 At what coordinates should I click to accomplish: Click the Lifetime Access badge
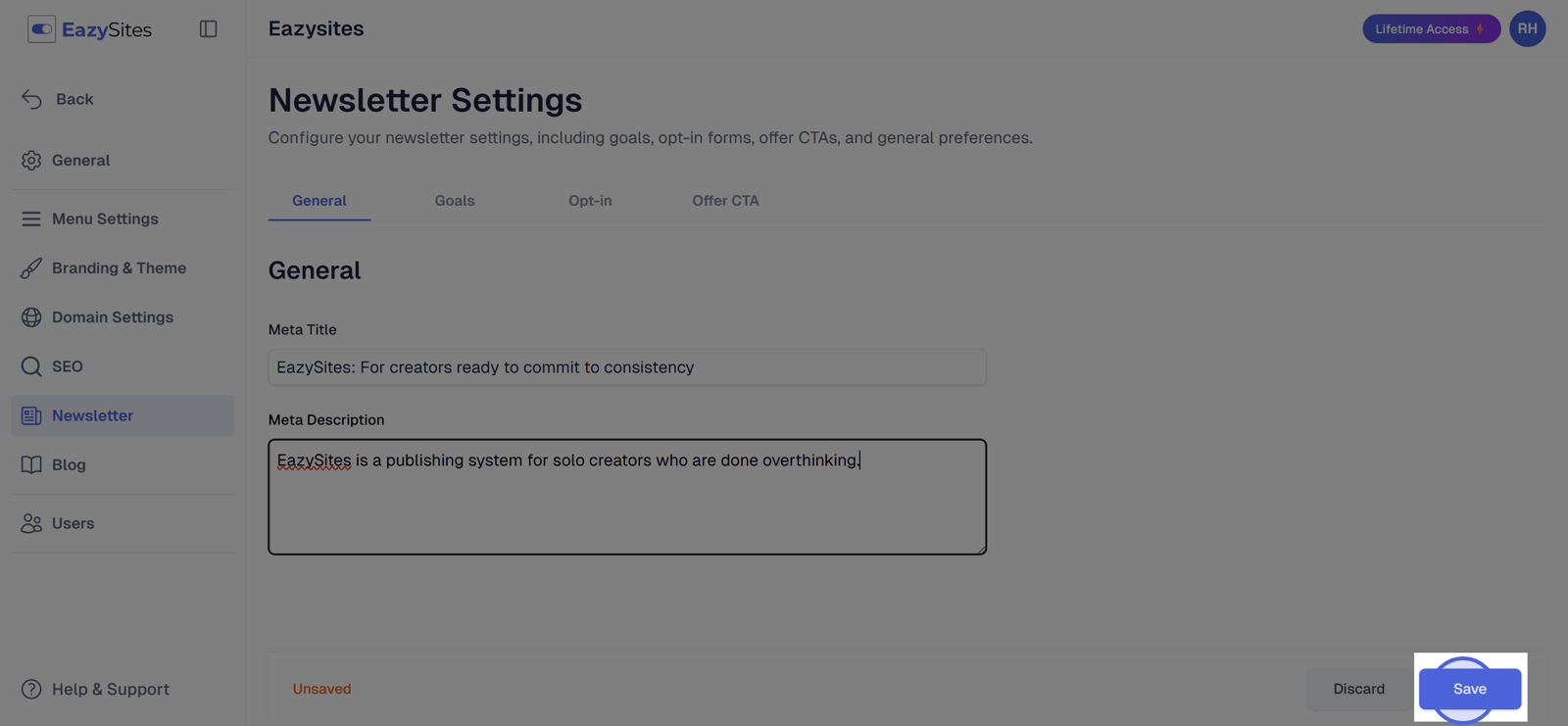(x=1431, y=29)
